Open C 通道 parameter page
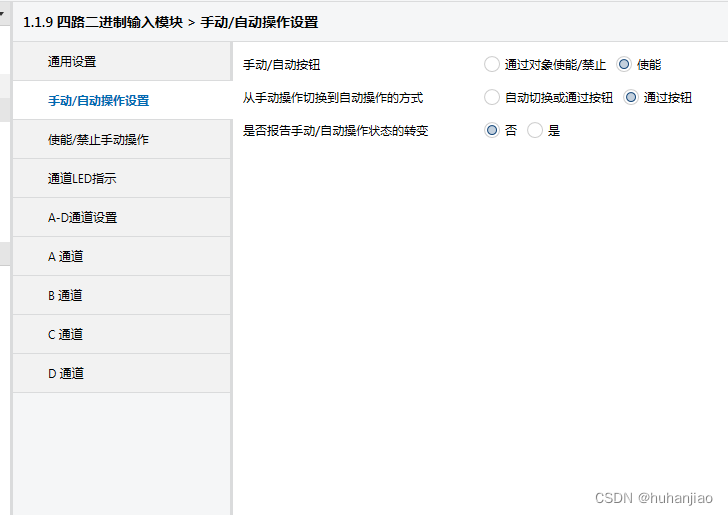The height and width of the screenshot is (515, 728). coord(66,335)
